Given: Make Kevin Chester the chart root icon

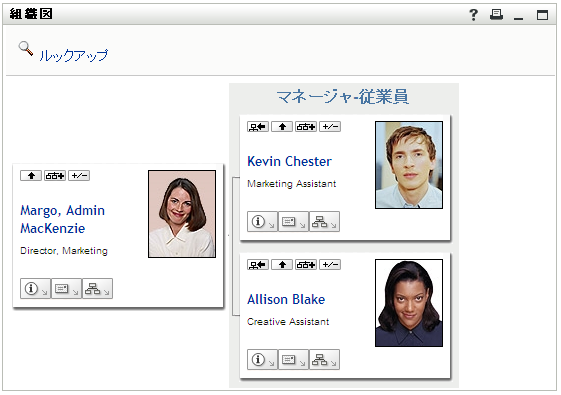Looking at the screenshot, I should (258, 127).
